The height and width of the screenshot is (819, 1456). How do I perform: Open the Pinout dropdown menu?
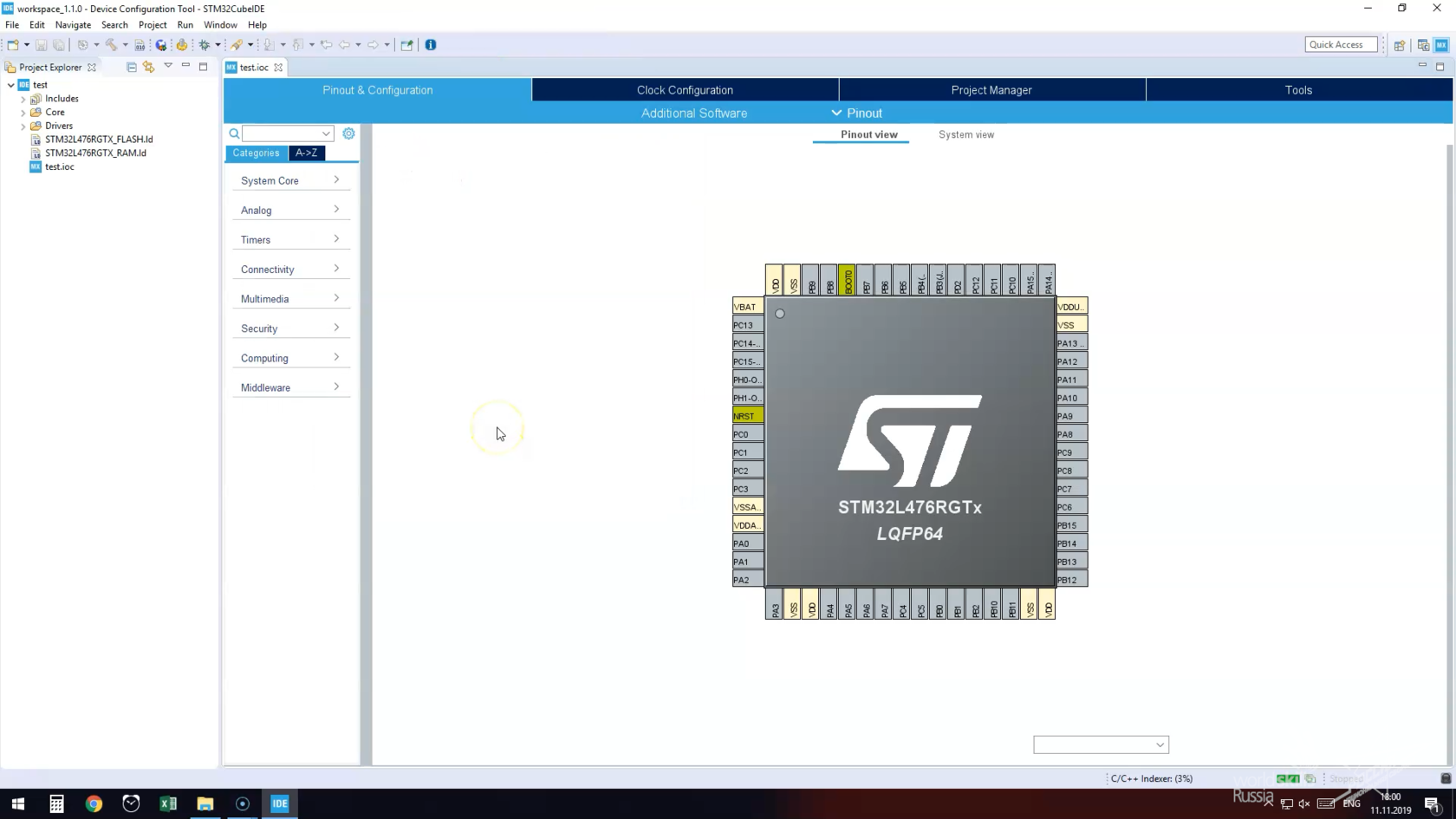[856, 113]
